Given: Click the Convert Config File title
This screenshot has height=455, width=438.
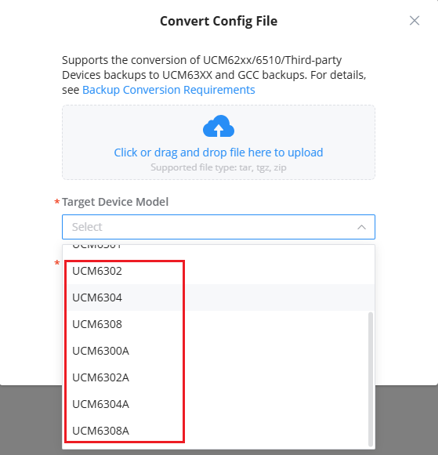Looking at the screenshot, I should click(x=218, y=21).
